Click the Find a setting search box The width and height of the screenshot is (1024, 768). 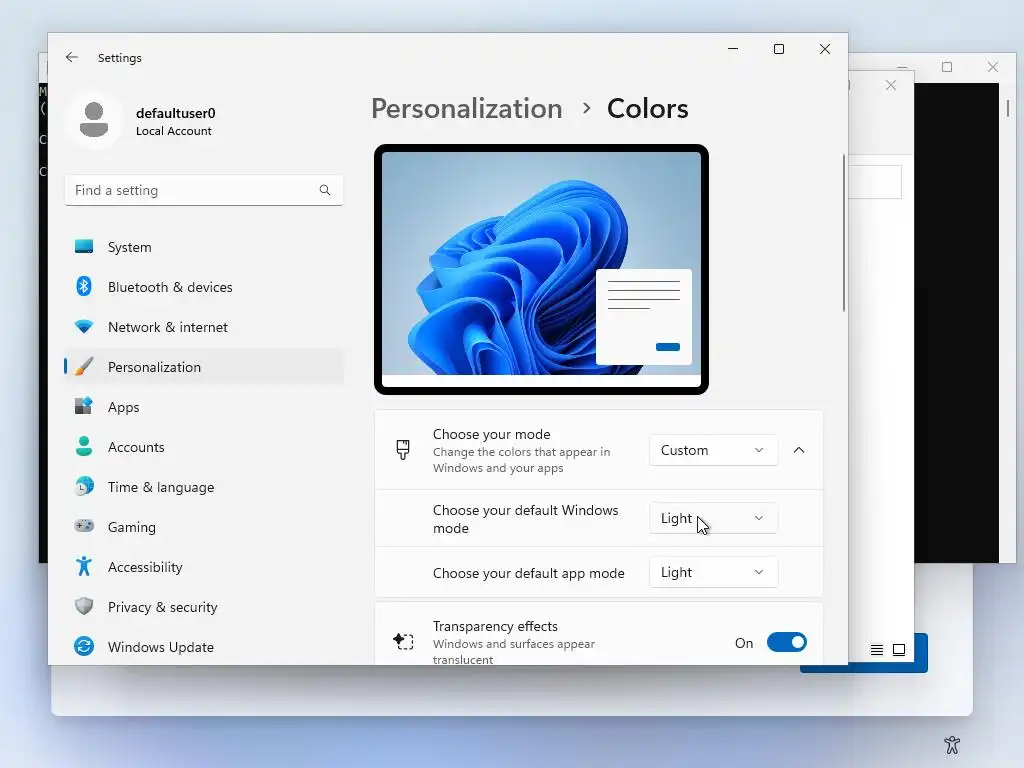click(x=204, y=190)
